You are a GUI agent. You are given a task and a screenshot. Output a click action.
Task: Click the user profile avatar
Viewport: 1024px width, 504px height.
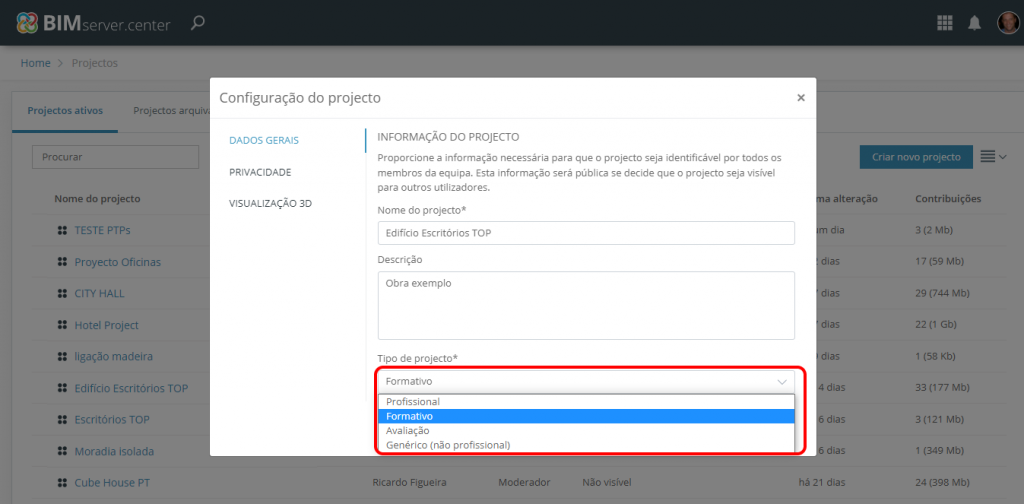pyautogui.click(x=1007, y=23)
